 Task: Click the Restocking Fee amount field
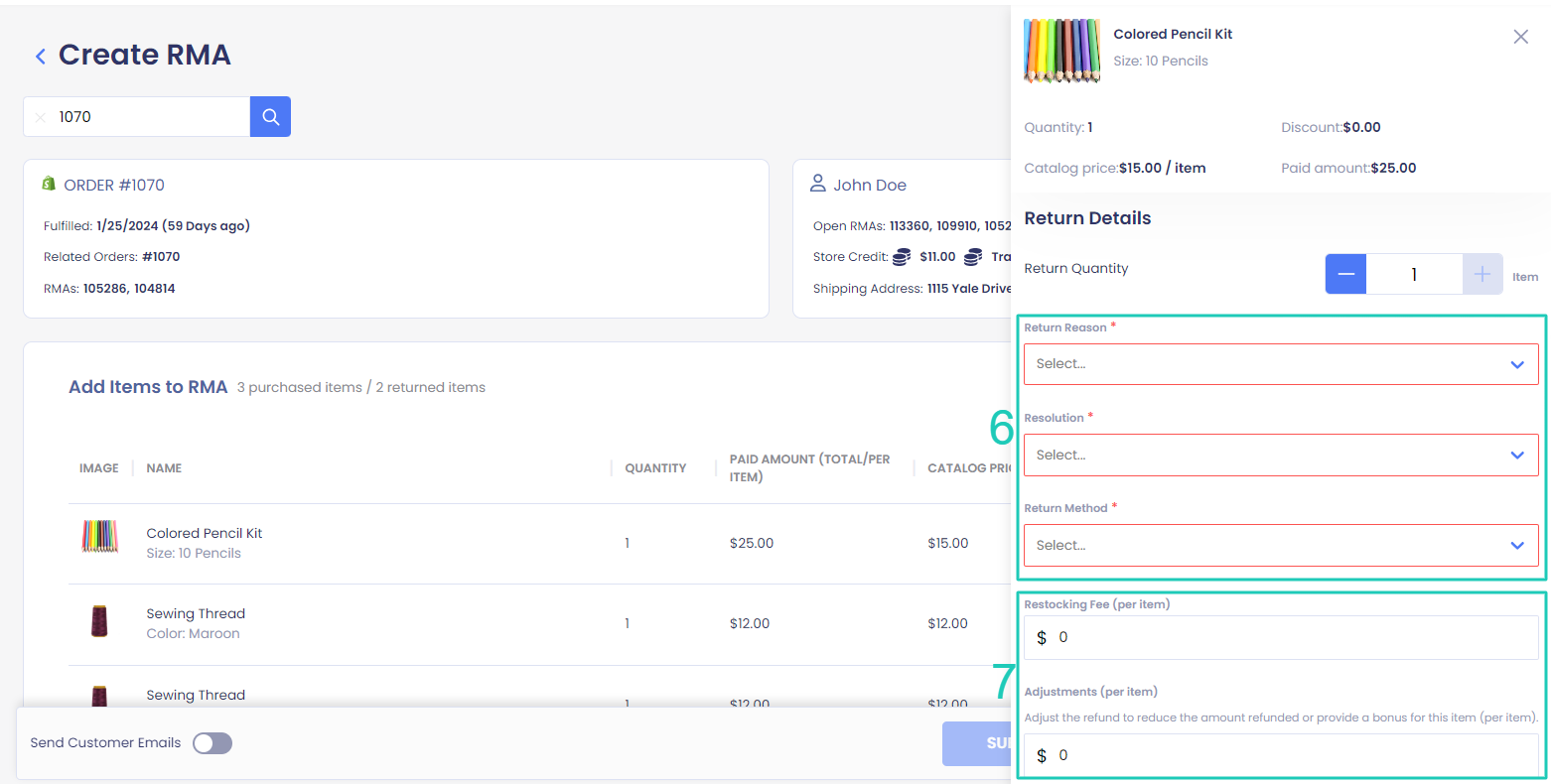click(1281, 637)
